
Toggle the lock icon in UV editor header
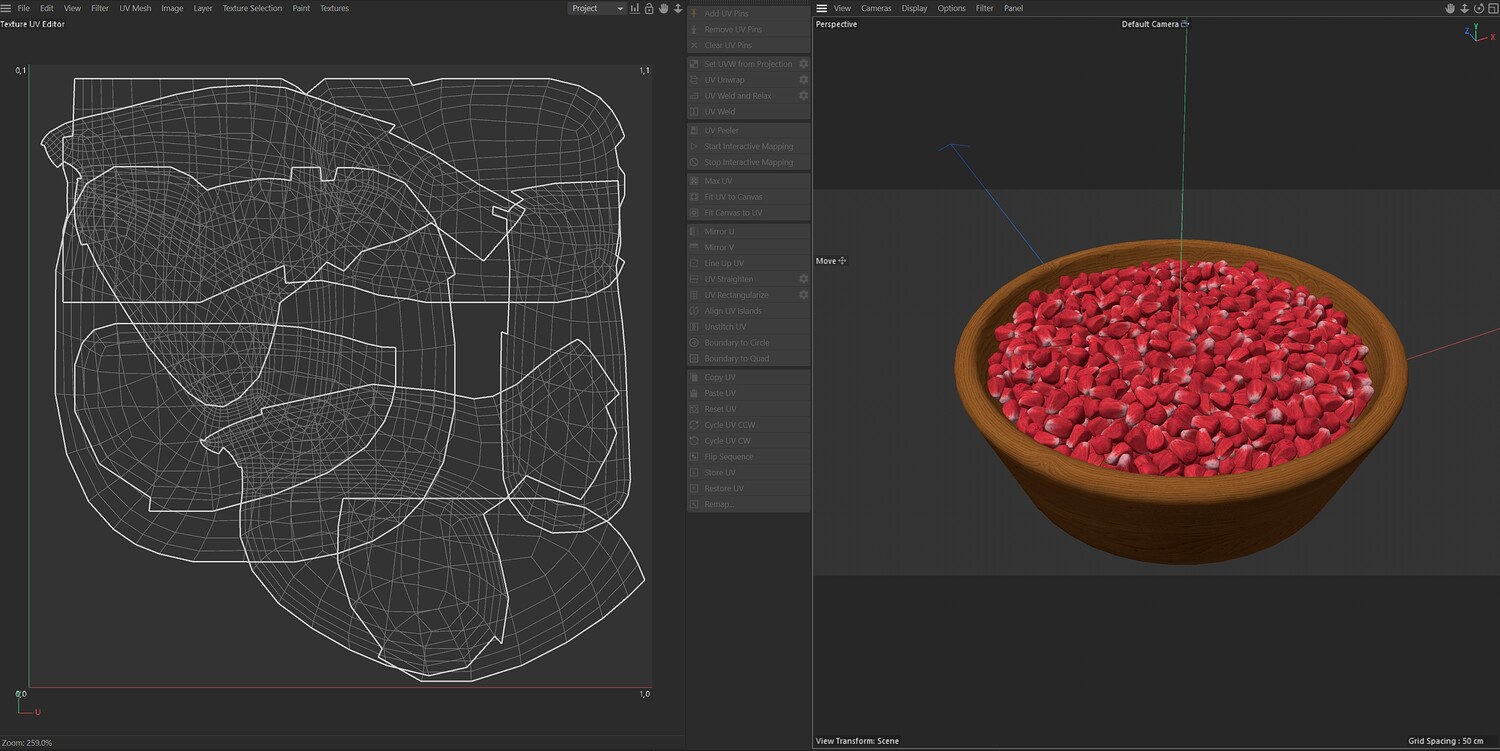(x=649, y=8)
